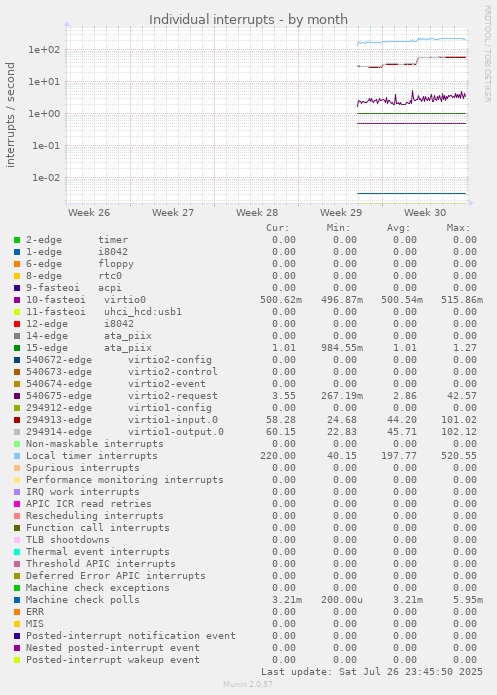Click the Cur: column header
Screen dimensions: 497x695
278,228
